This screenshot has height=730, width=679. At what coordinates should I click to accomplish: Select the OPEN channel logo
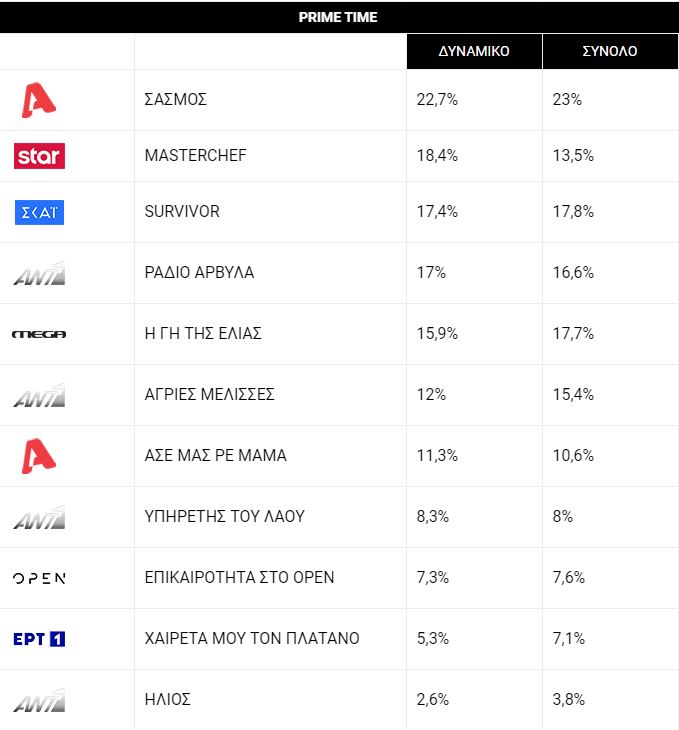[39, 578]
